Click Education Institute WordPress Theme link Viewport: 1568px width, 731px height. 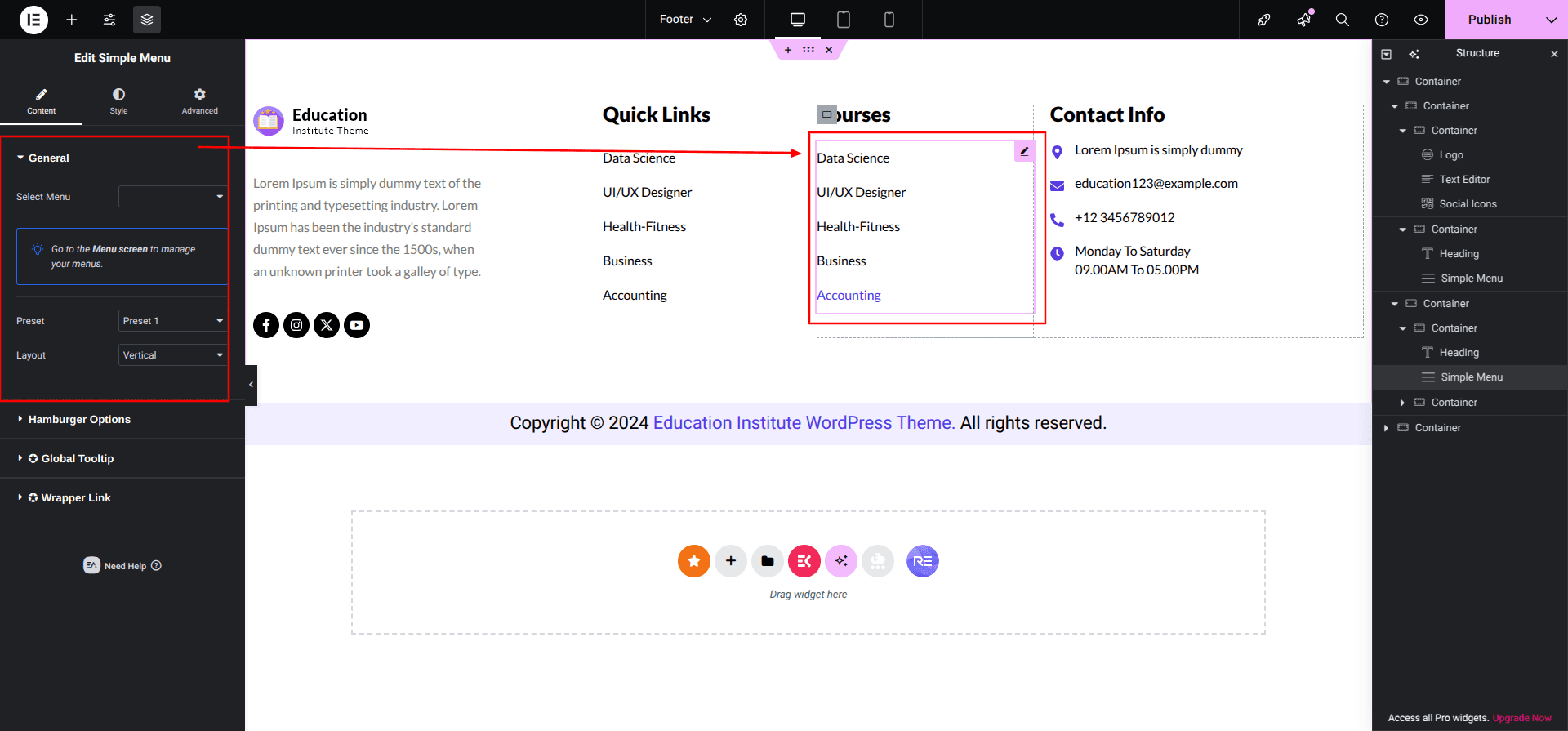(804, 423)
